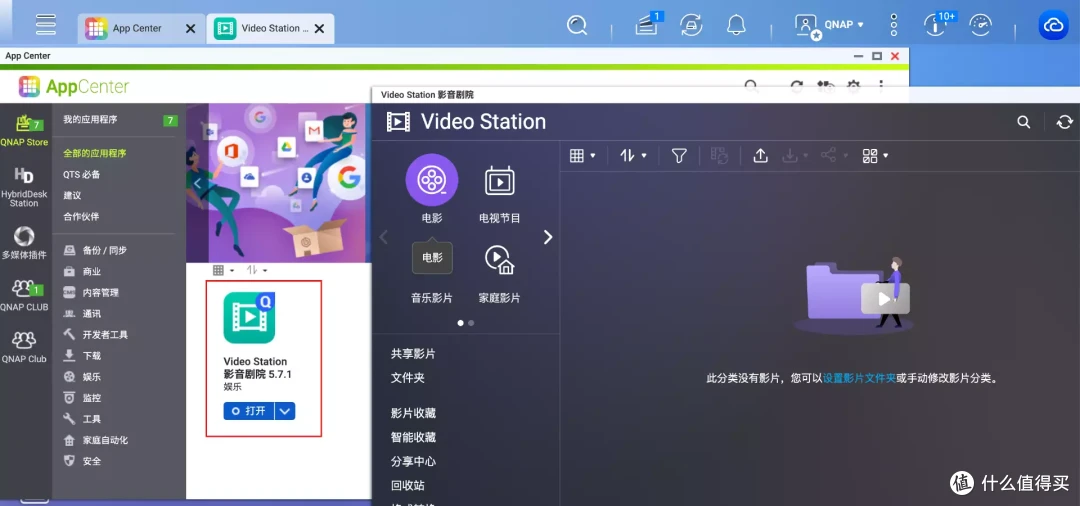Select 电影 movies category icon
This screenshot has height=506, width=1080.
point(432,180)
